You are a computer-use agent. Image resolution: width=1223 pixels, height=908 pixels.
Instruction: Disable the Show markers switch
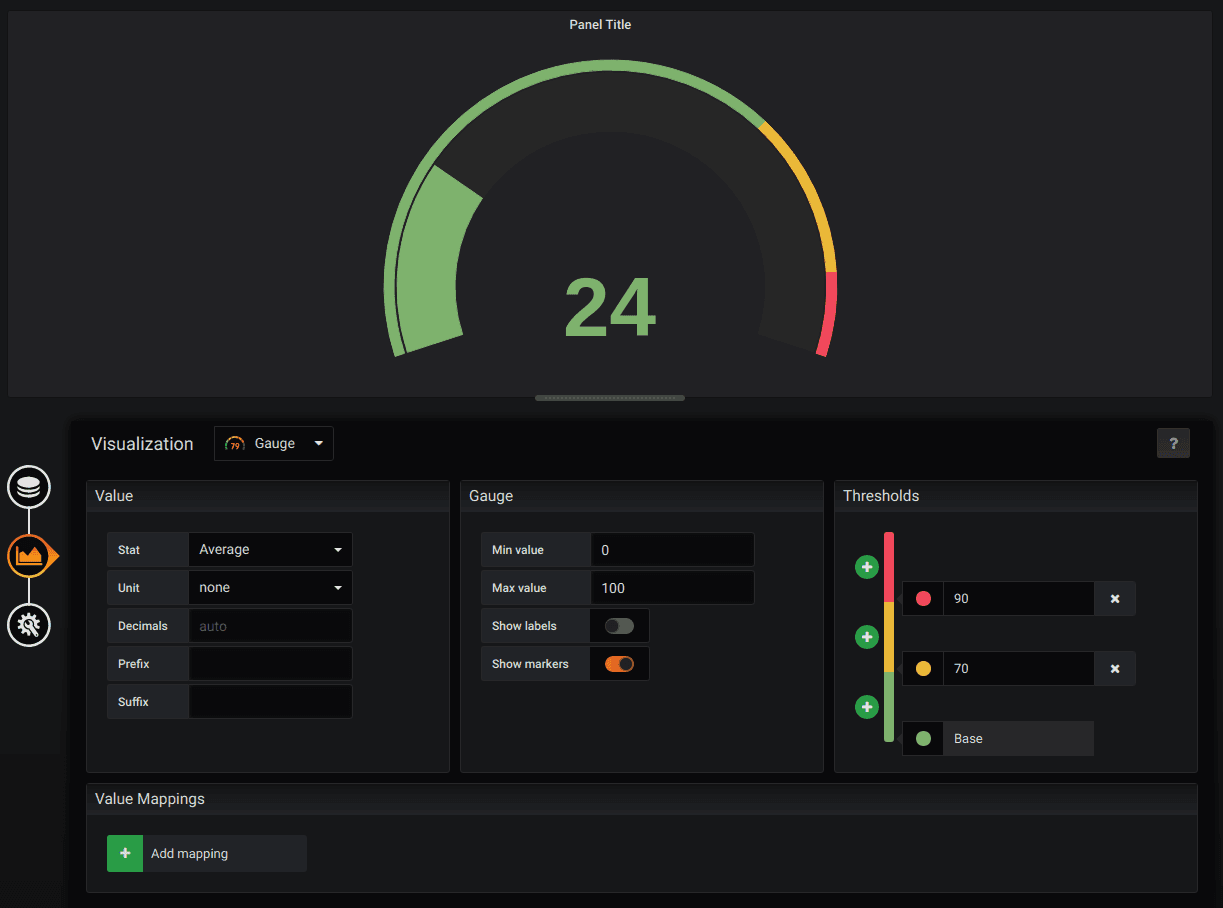[619, 664]
